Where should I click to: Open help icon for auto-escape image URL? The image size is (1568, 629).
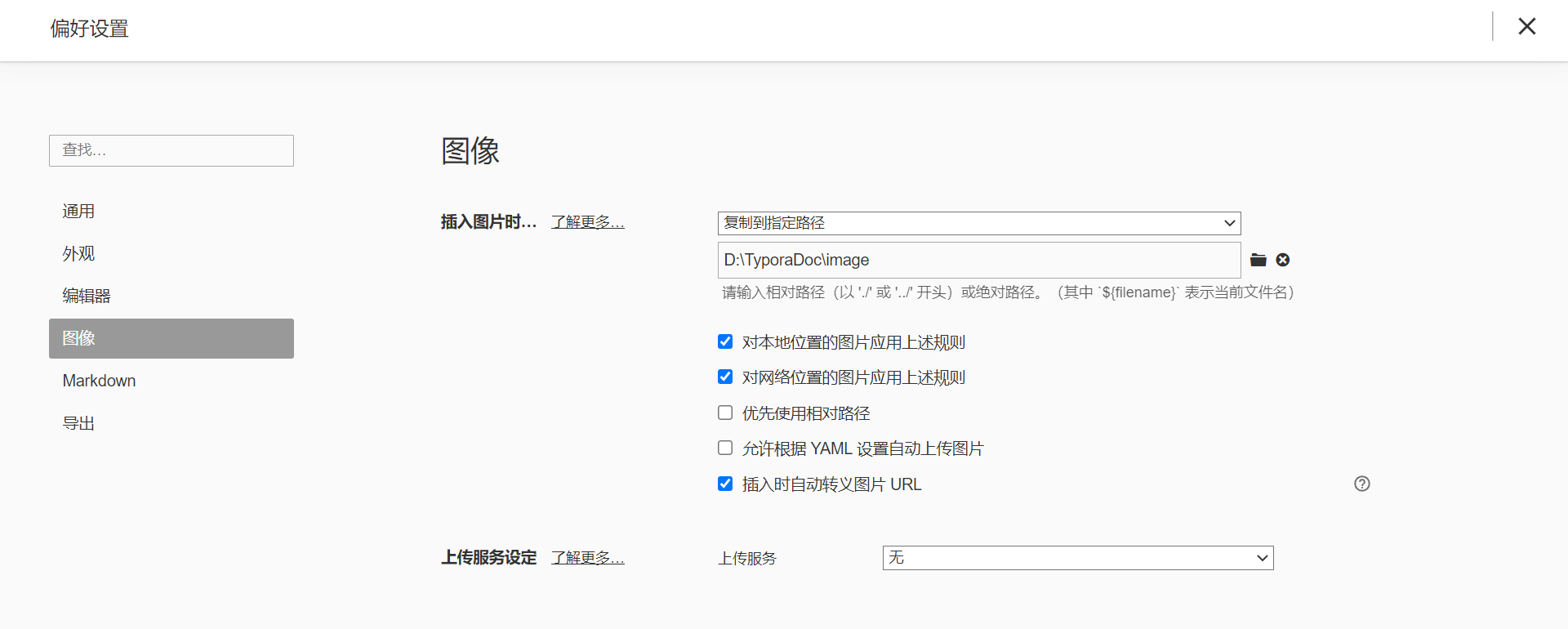(1361, 484)
